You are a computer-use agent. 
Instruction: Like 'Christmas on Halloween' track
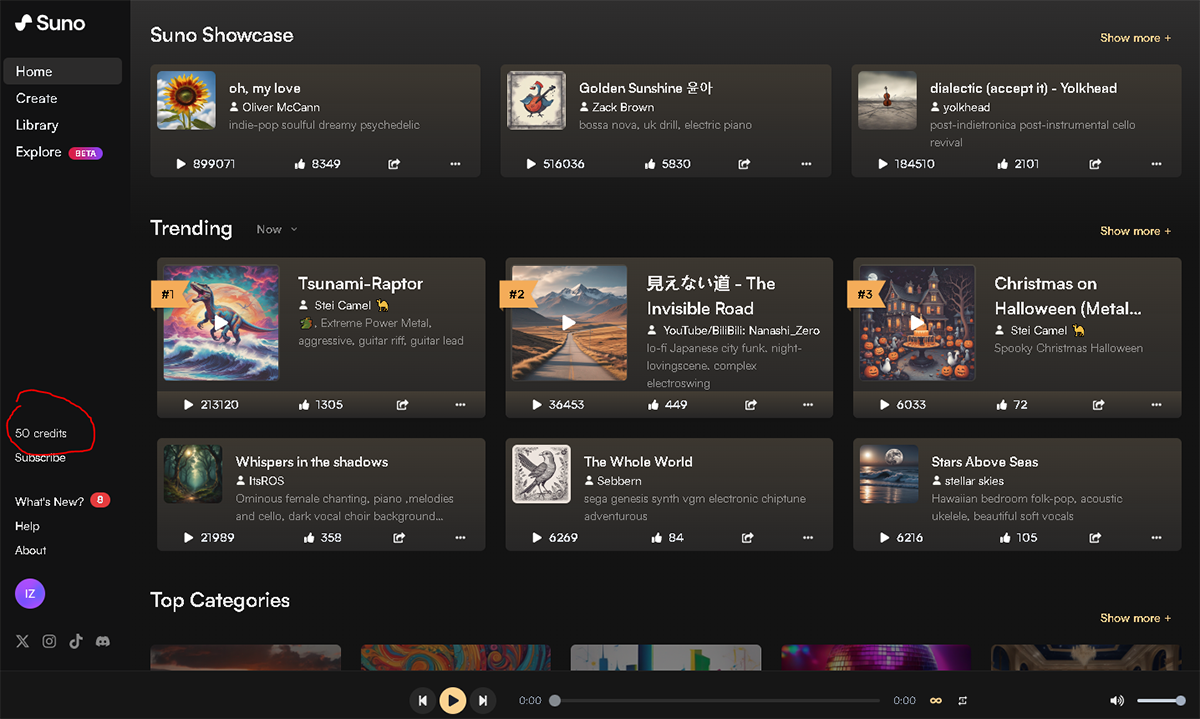click(1001, 405)
